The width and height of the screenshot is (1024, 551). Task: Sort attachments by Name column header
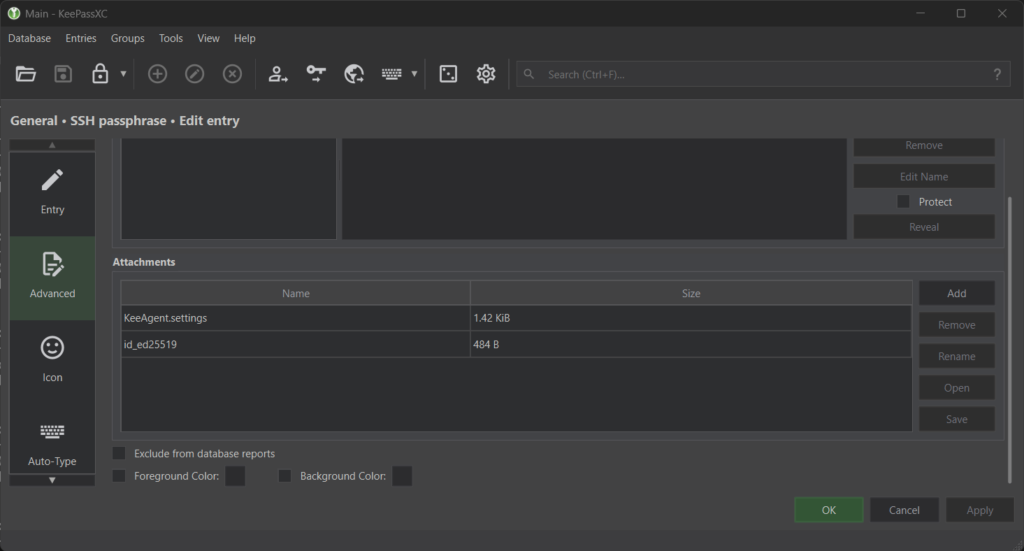296,293
